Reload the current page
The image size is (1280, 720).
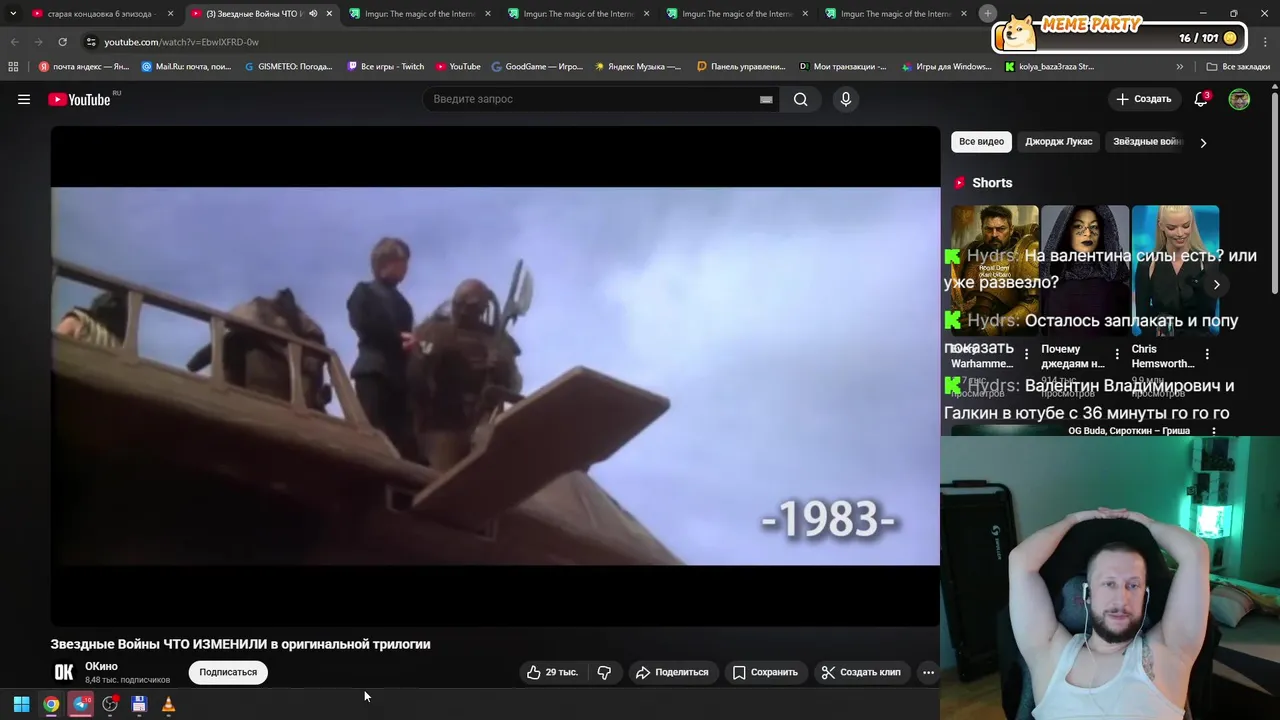click(x=62, y=42)
